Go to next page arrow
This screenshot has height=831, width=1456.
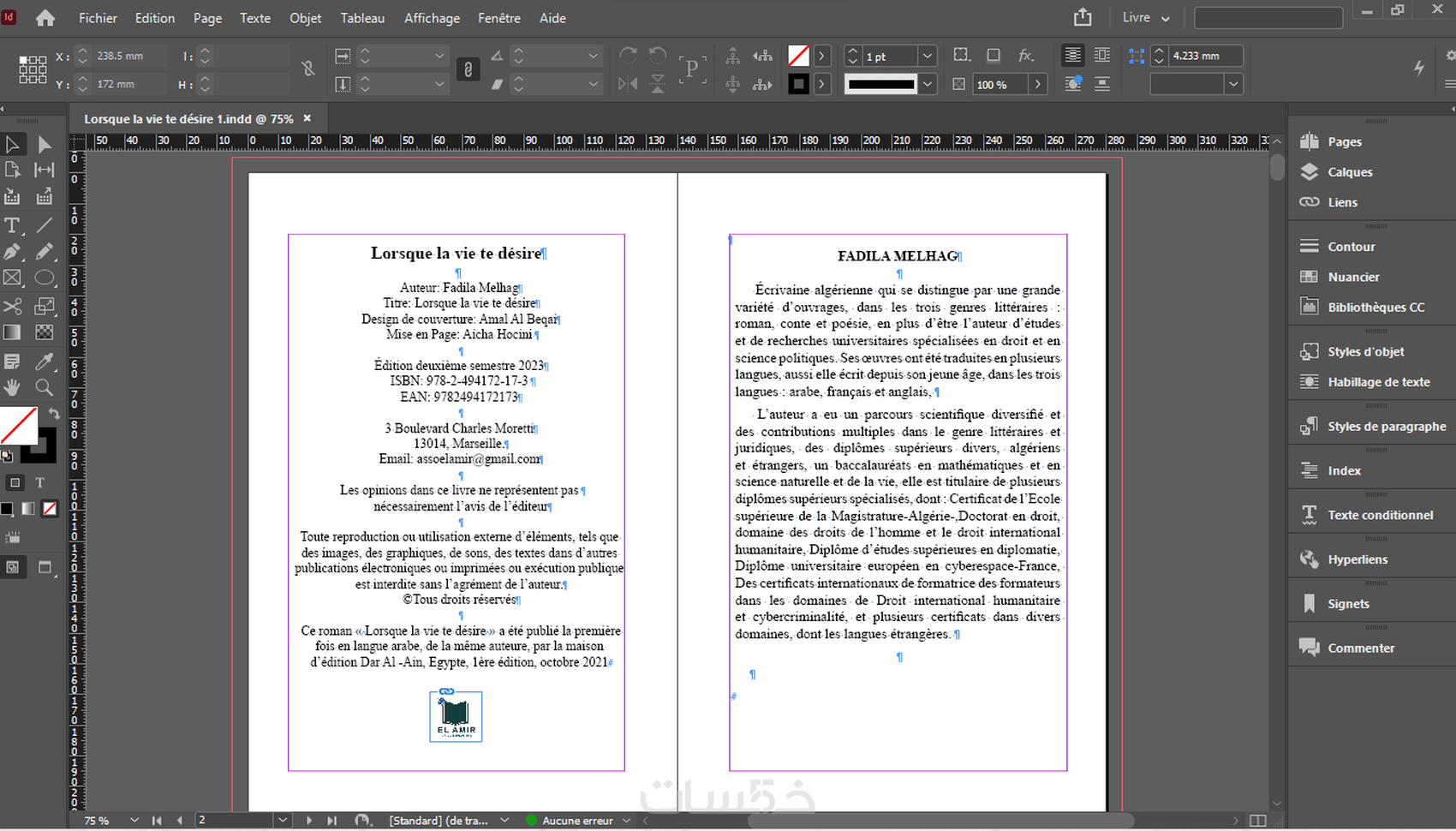click(x=309, y=821)
